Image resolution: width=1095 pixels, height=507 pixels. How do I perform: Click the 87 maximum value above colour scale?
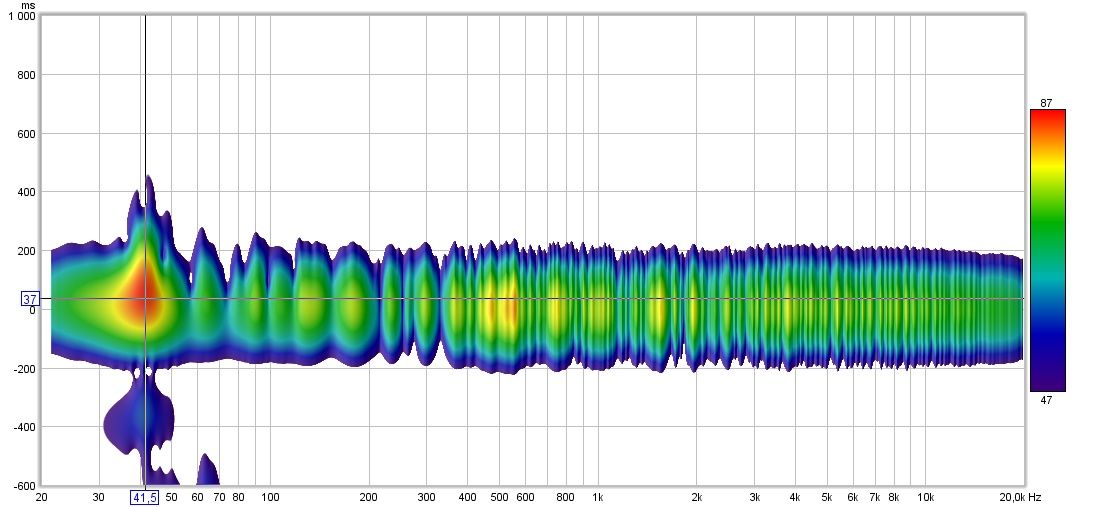coord(1046,103)
